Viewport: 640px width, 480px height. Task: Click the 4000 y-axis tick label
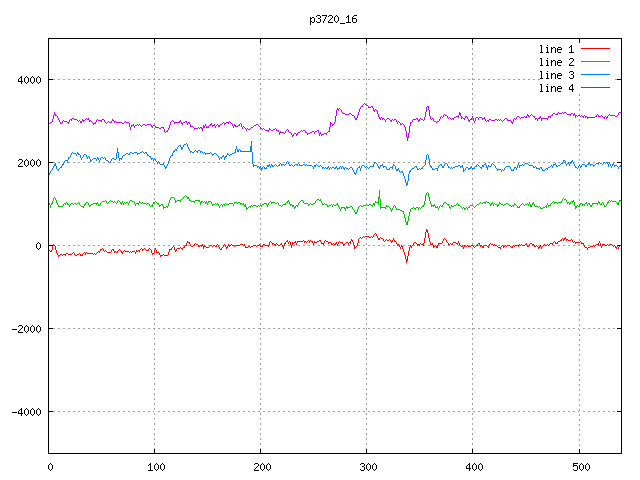(x=27, y=80)
